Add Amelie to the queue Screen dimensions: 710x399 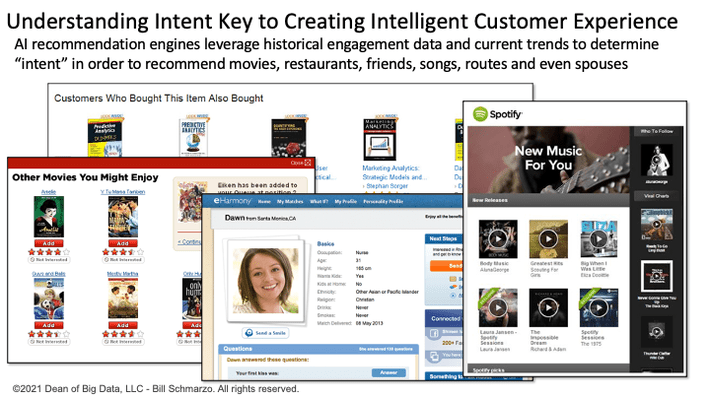click(48, 244)
